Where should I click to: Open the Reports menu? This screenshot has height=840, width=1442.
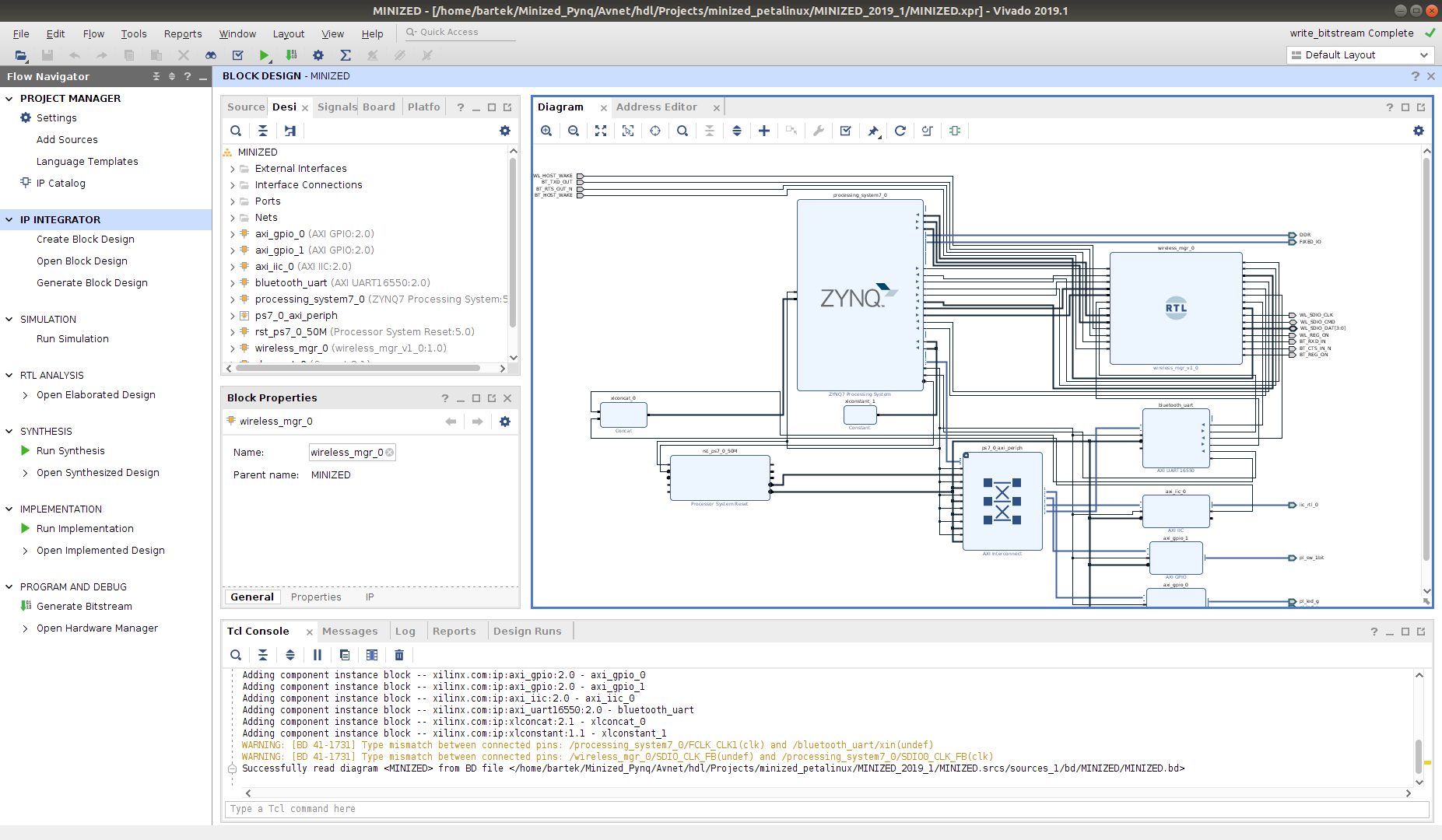click(x=183, y=33)
